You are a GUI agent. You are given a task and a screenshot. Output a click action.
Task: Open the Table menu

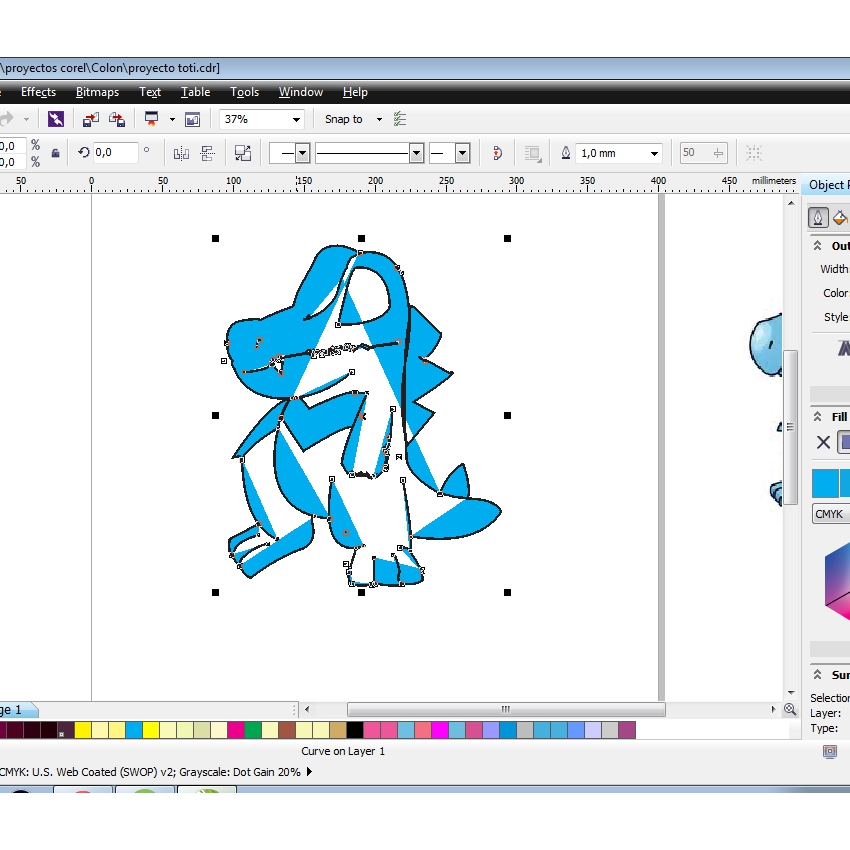(196, 92)
